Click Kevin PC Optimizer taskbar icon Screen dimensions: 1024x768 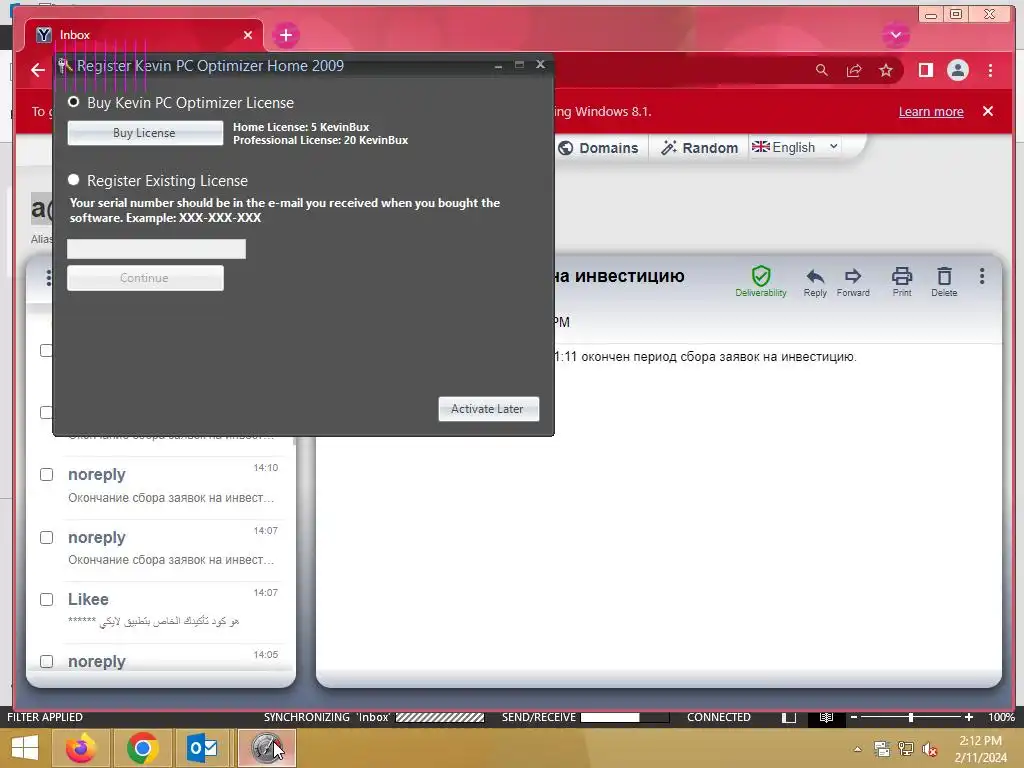point(266,748)
